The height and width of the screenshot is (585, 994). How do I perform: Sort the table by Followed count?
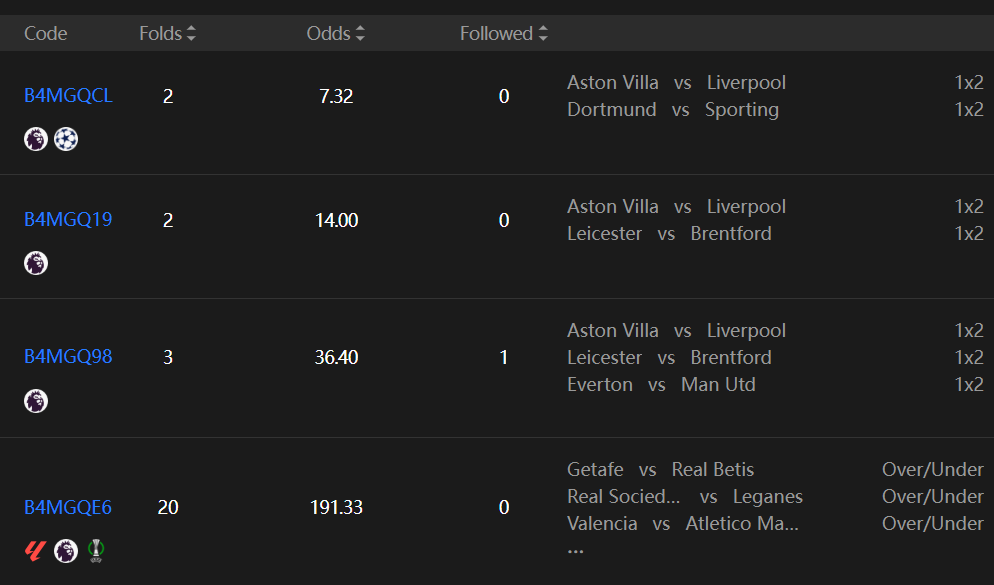(x=504, y=34)
